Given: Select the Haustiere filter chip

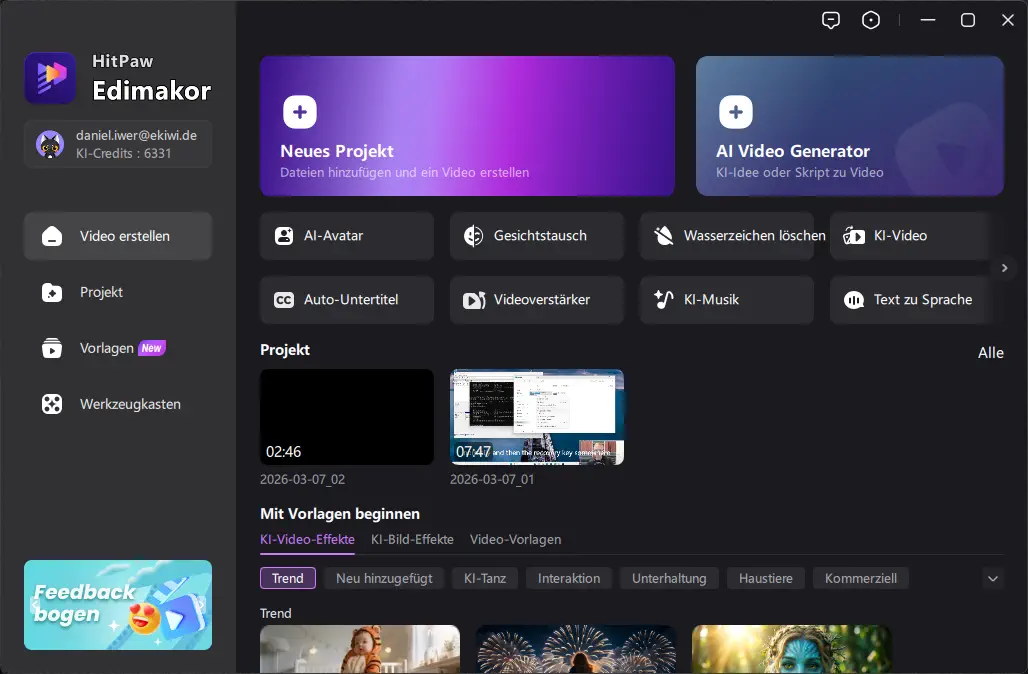Looking at the screenshot, I should 765,578.
